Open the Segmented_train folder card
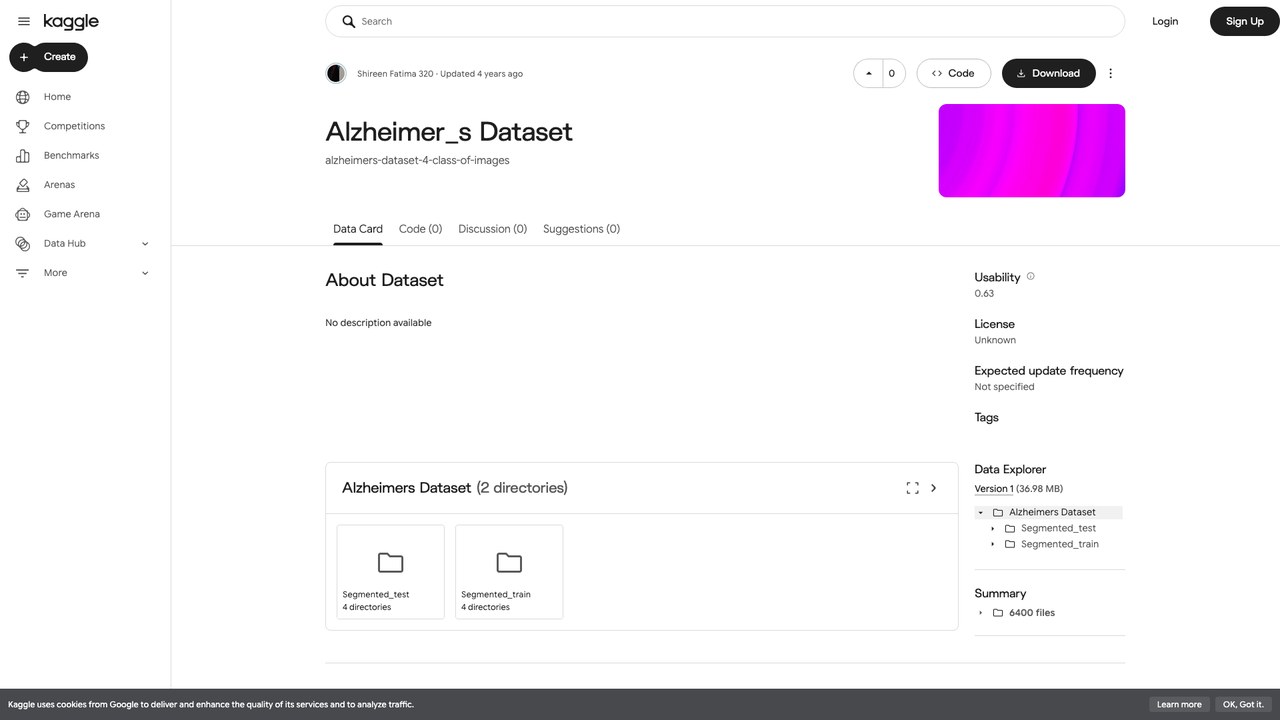The width and height of the screenshot is (1280, 720). click(509, 572)
